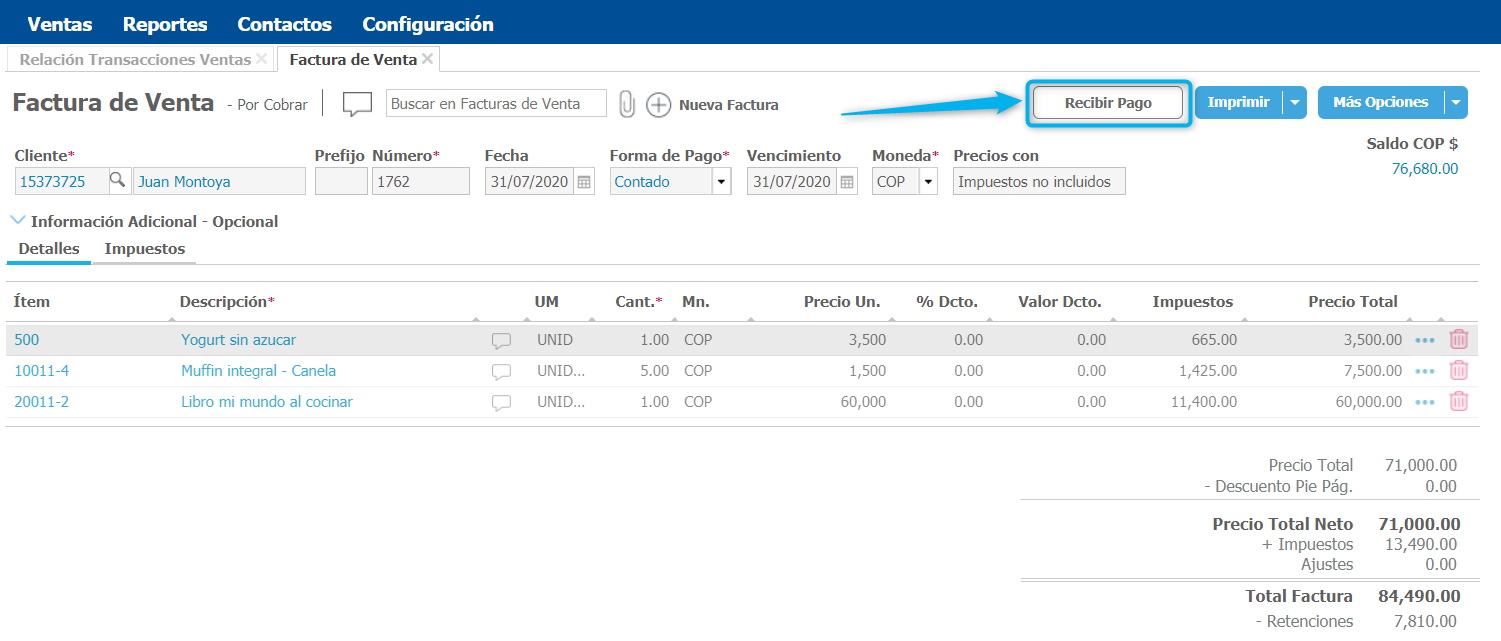Screen dimensions: 1501x641
Task: Click the comment bubble icon beside the invoice title
Action: click(357, 104)
